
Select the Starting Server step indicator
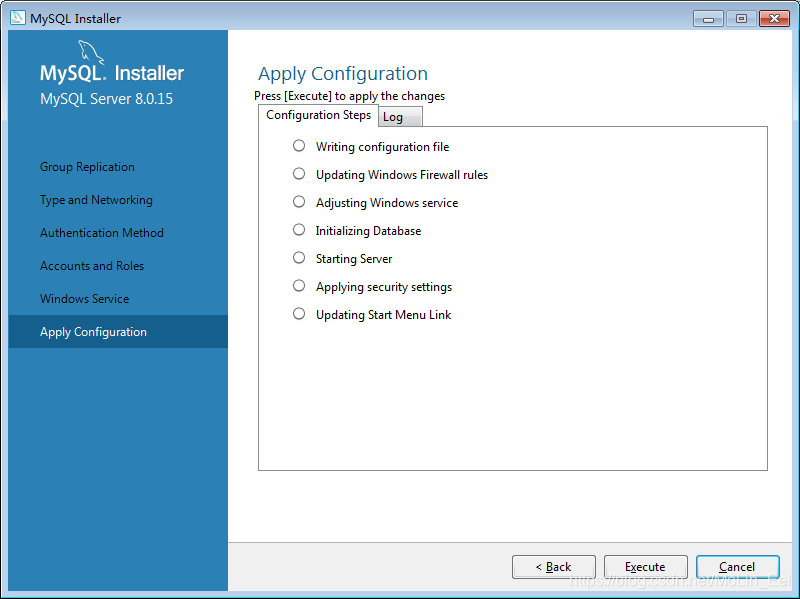[299, 258]
